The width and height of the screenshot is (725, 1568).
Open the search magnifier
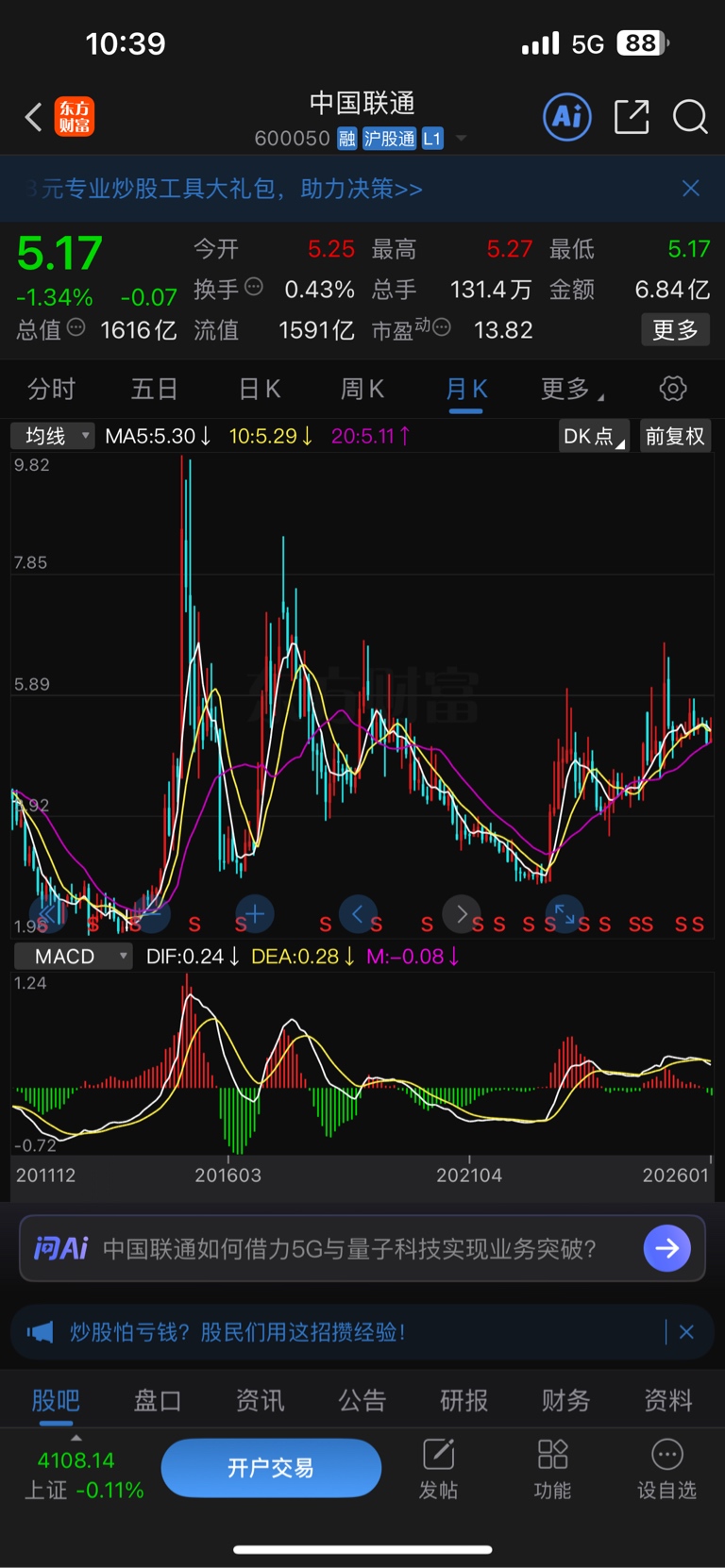click(x=690, y=117)
